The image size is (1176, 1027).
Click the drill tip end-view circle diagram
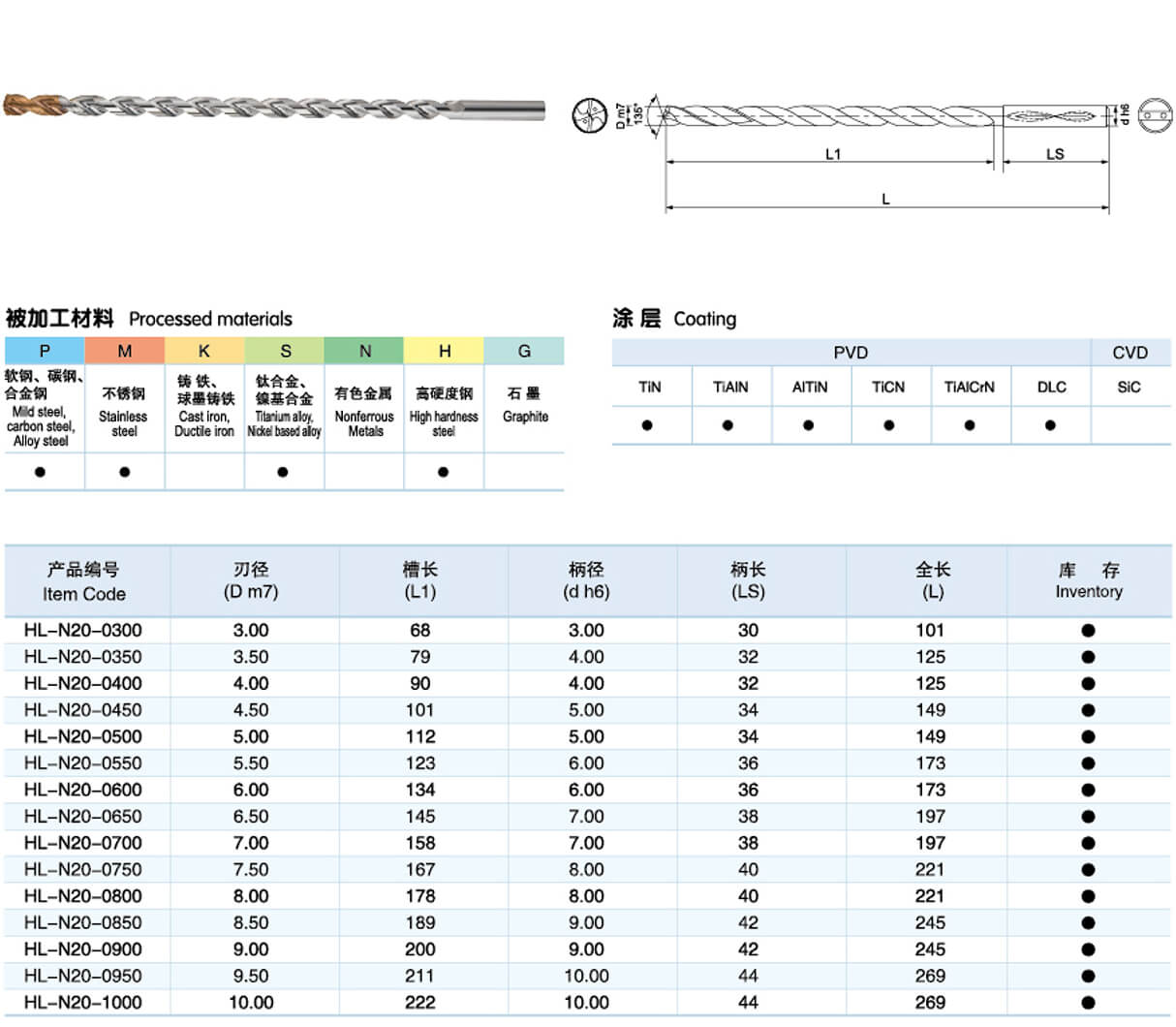click(x=589, y=116)
